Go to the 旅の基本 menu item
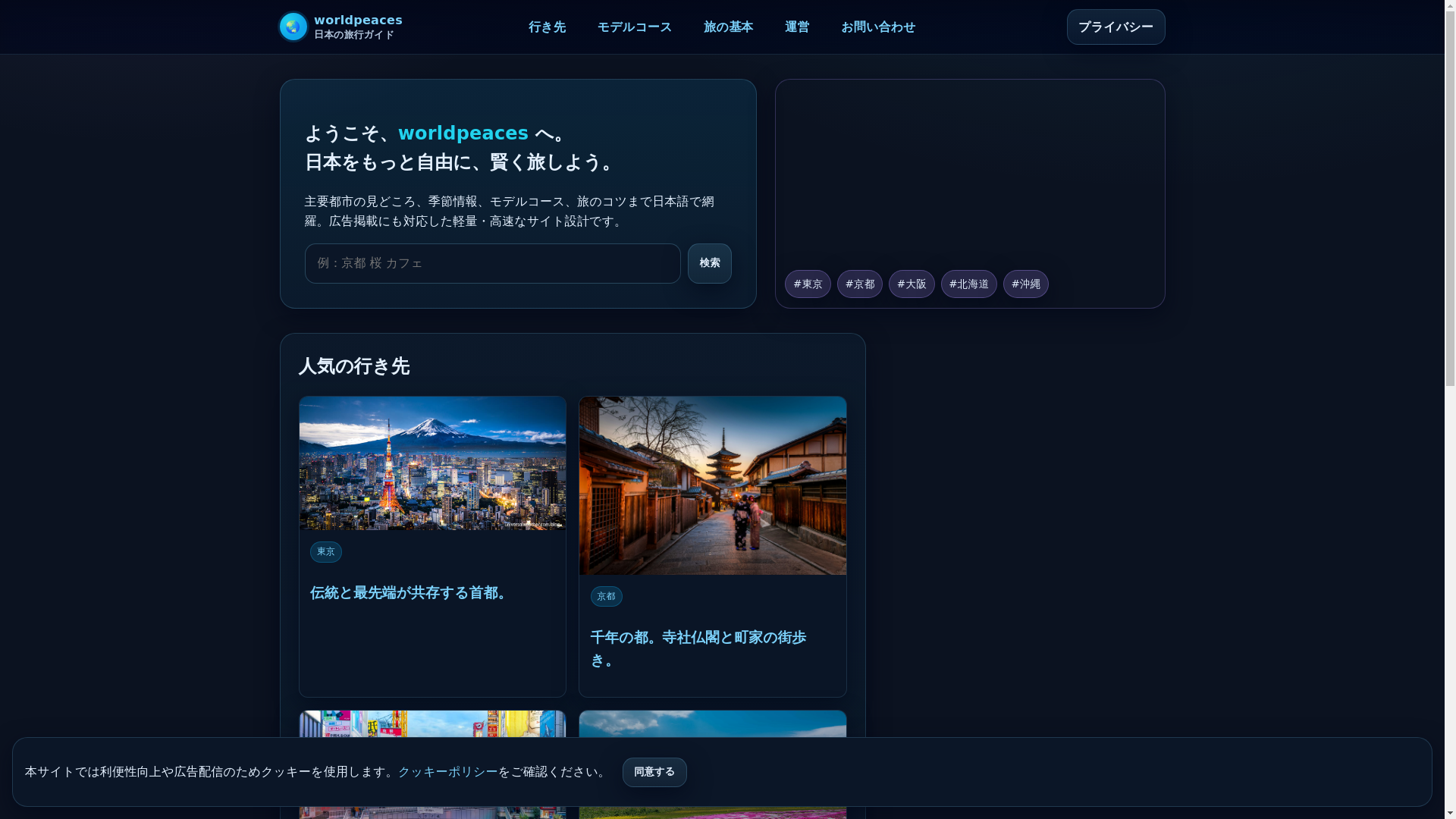Screen dimensions: 1456x819 coord(728,27)
